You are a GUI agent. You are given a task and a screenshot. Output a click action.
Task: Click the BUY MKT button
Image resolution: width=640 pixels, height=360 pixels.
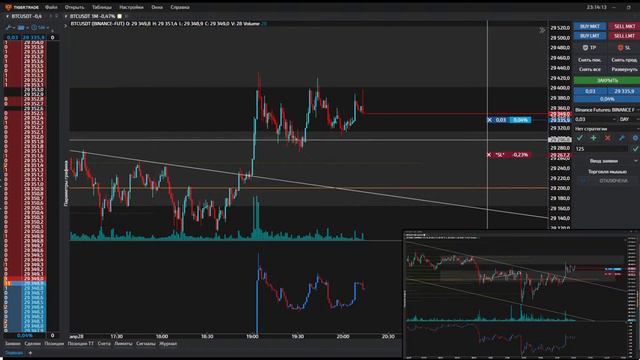click(590, 26)
